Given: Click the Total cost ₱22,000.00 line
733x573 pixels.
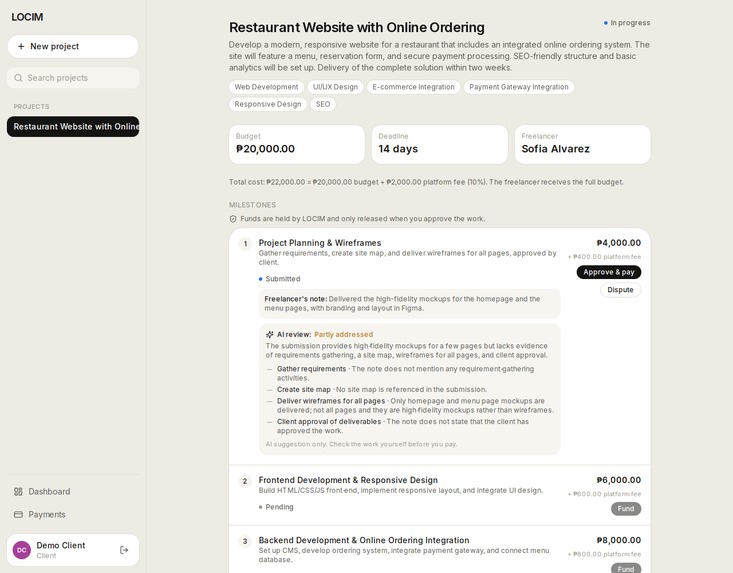Looking at the screenshot, I should pyautogui.click(x=426, y=182).
